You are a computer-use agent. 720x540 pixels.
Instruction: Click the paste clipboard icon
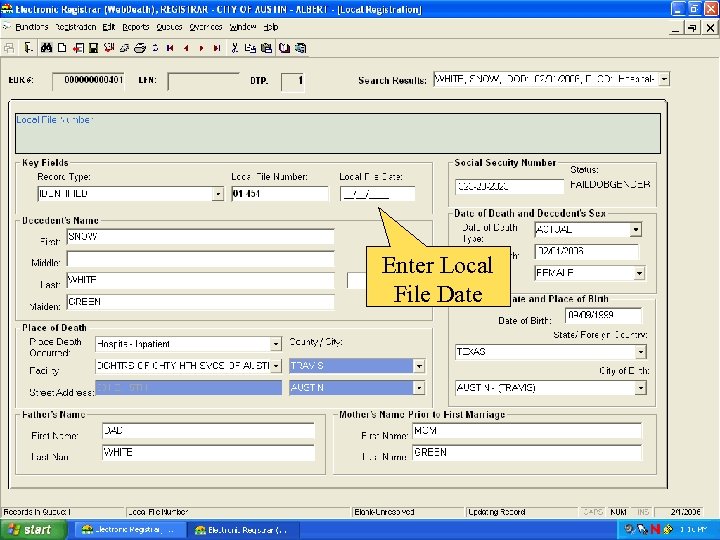pyautogui.click(x=267, y=47)
